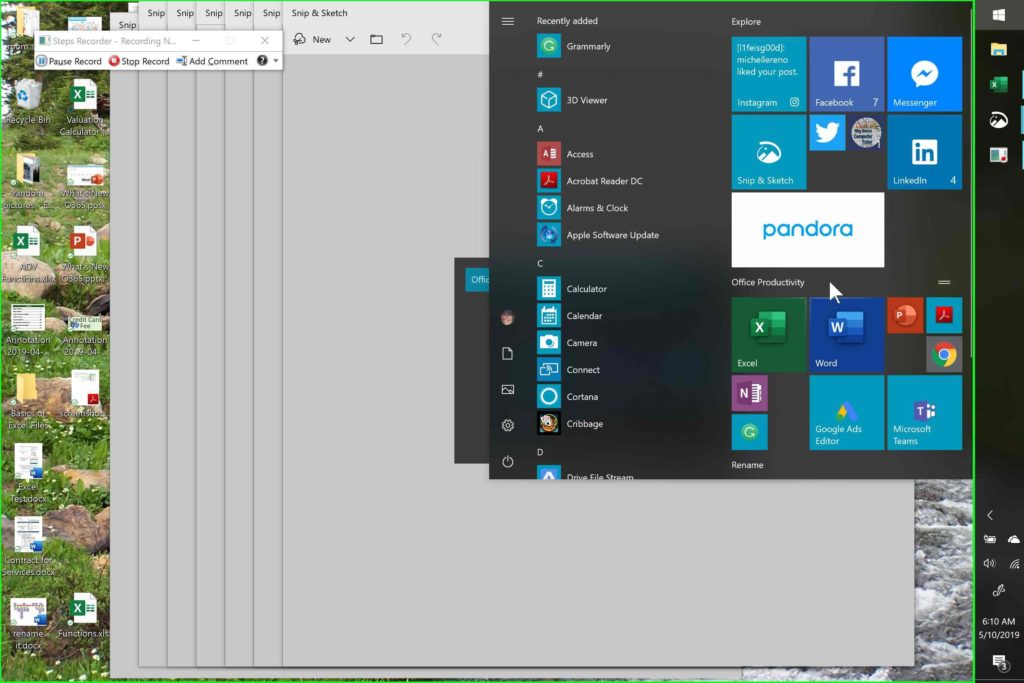The height and width of the screenshot is (683, 1024).
Task: Show hidden tray icons chevron
Action: tap(990, 515)
